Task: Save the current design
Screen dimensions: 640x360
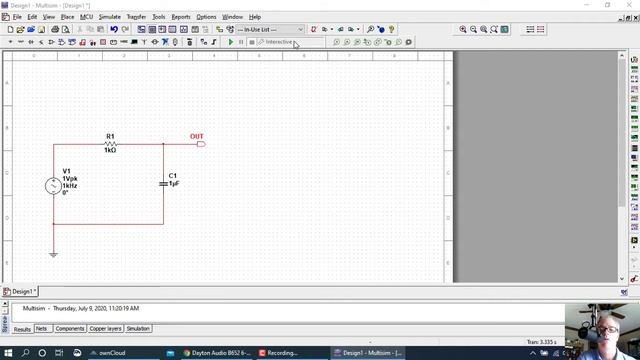Action: tap(41, 29)
